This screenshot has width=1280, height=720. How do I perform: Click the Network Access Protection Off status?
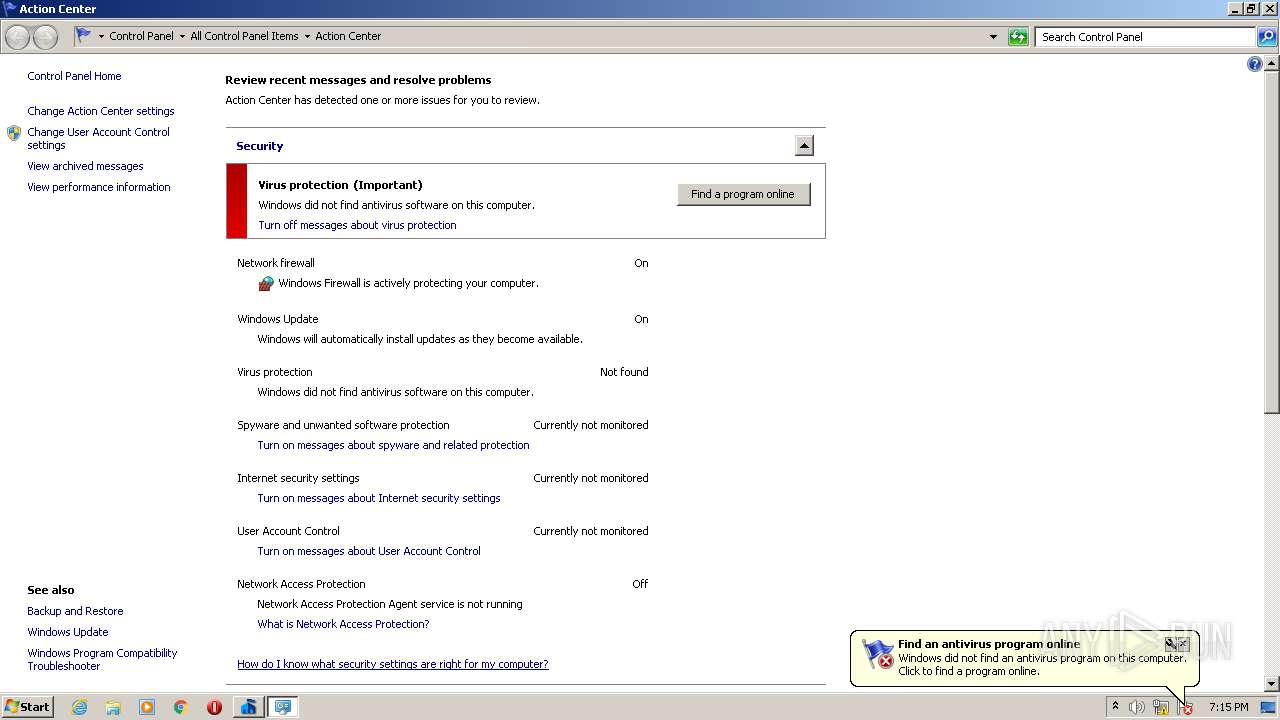pyautogui.click(x=640, y=584)
